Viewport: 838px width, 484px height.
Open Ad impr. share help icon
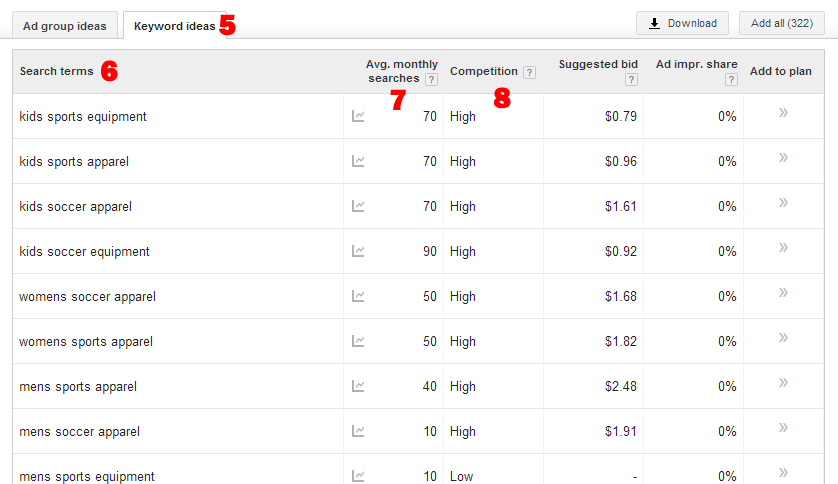pyautogui.click(x=731, y=80)
